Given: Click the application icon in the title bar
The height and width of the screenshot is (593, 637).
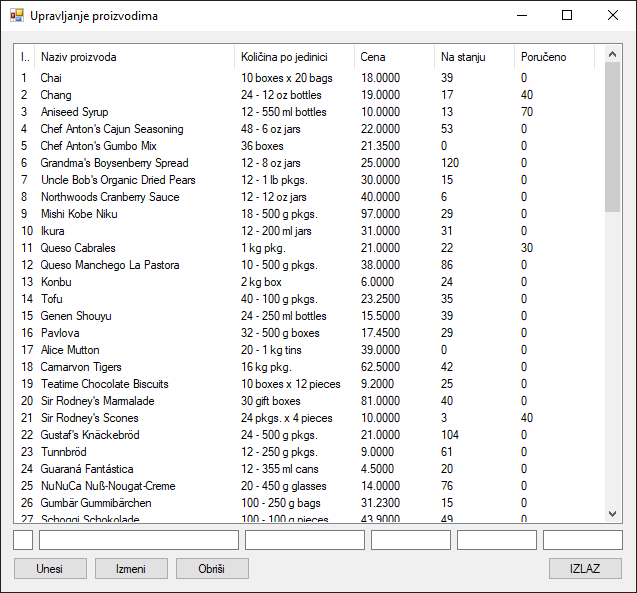Looking at the screenshot, I should click(16, 16).
